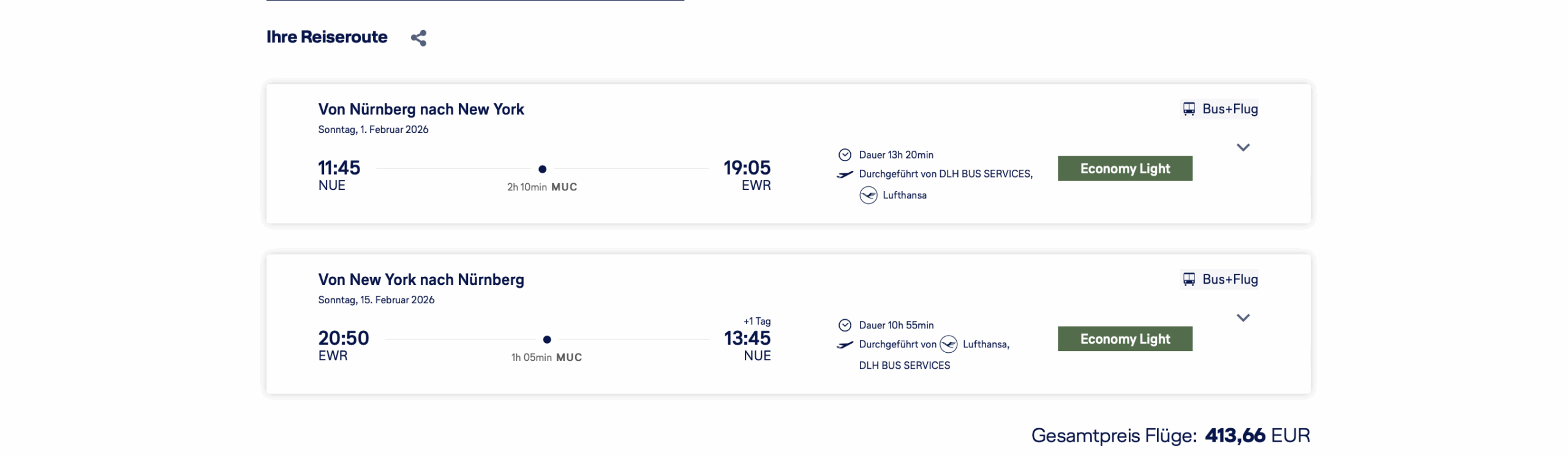This screenshot has width=1568, height=457.
Task: Click the airplane icon beside DLH BUS SERVICES outbound
Action: (x=845, y=175)
